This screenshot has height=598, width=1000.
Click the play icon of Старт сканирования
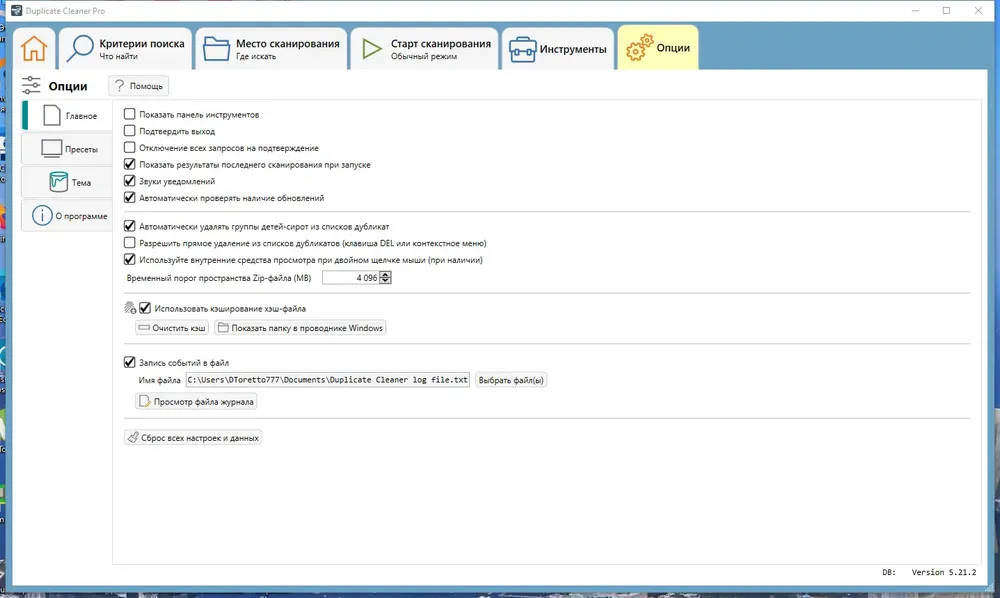(371, 49)
